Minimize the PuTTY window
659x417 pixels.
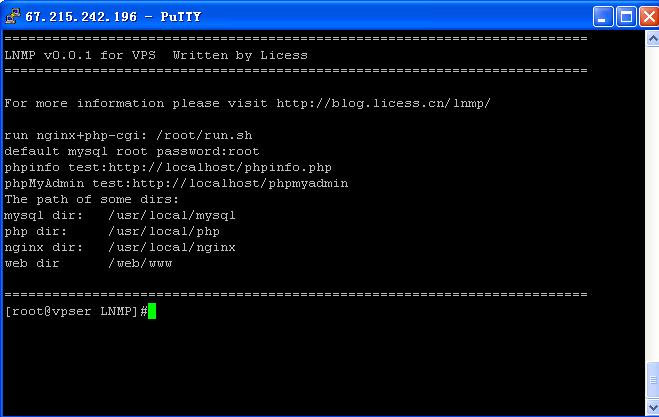603,17
